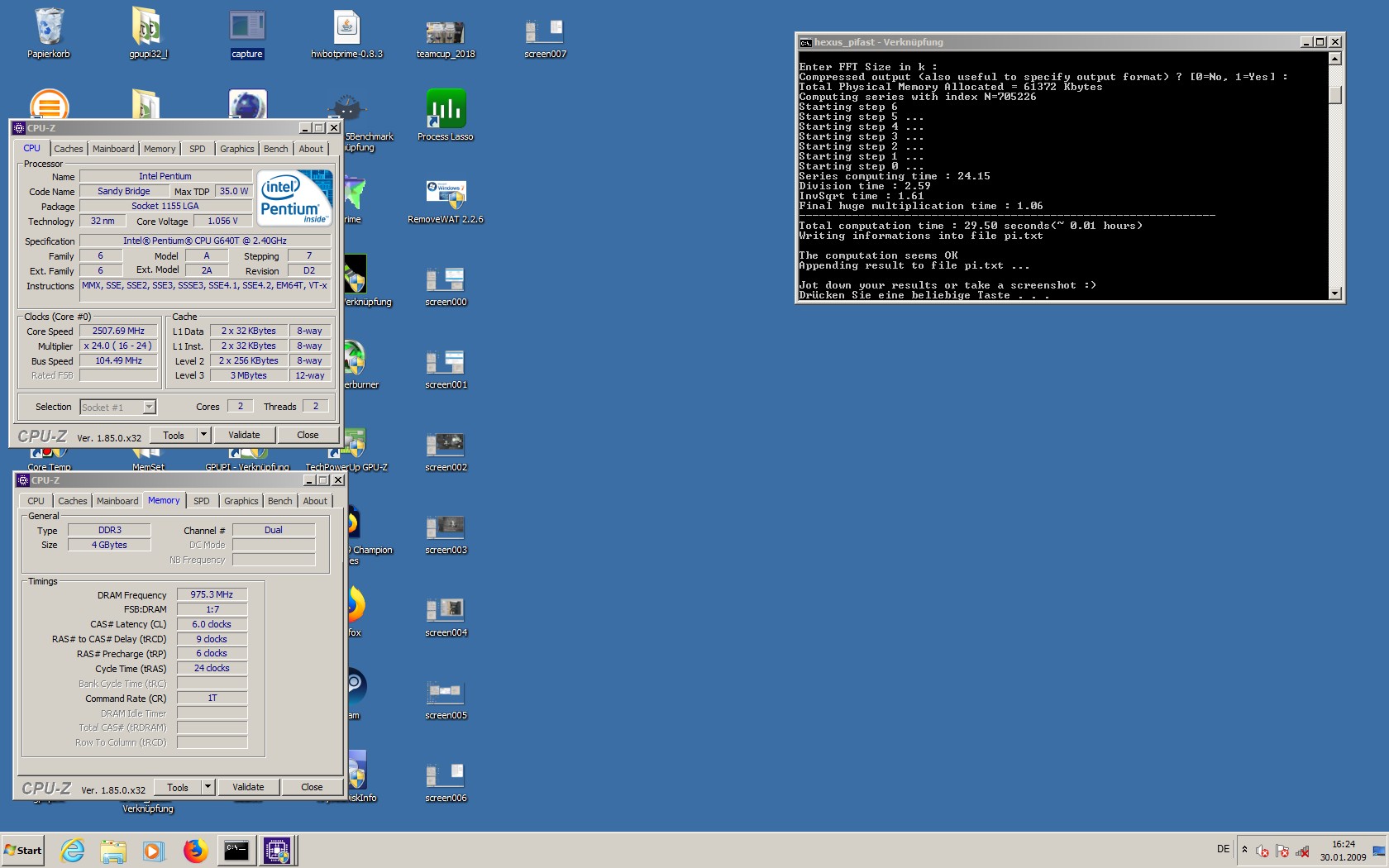Open the Process Lasso shortcut

[446, 116]
